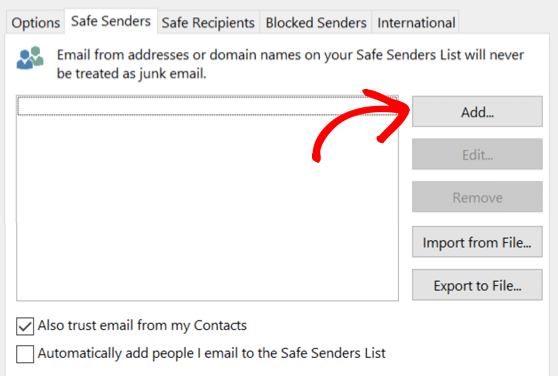The image size is (558, 376).
Task: Click empty area of Safe Senders list box
Action: [x=207, y=208]
